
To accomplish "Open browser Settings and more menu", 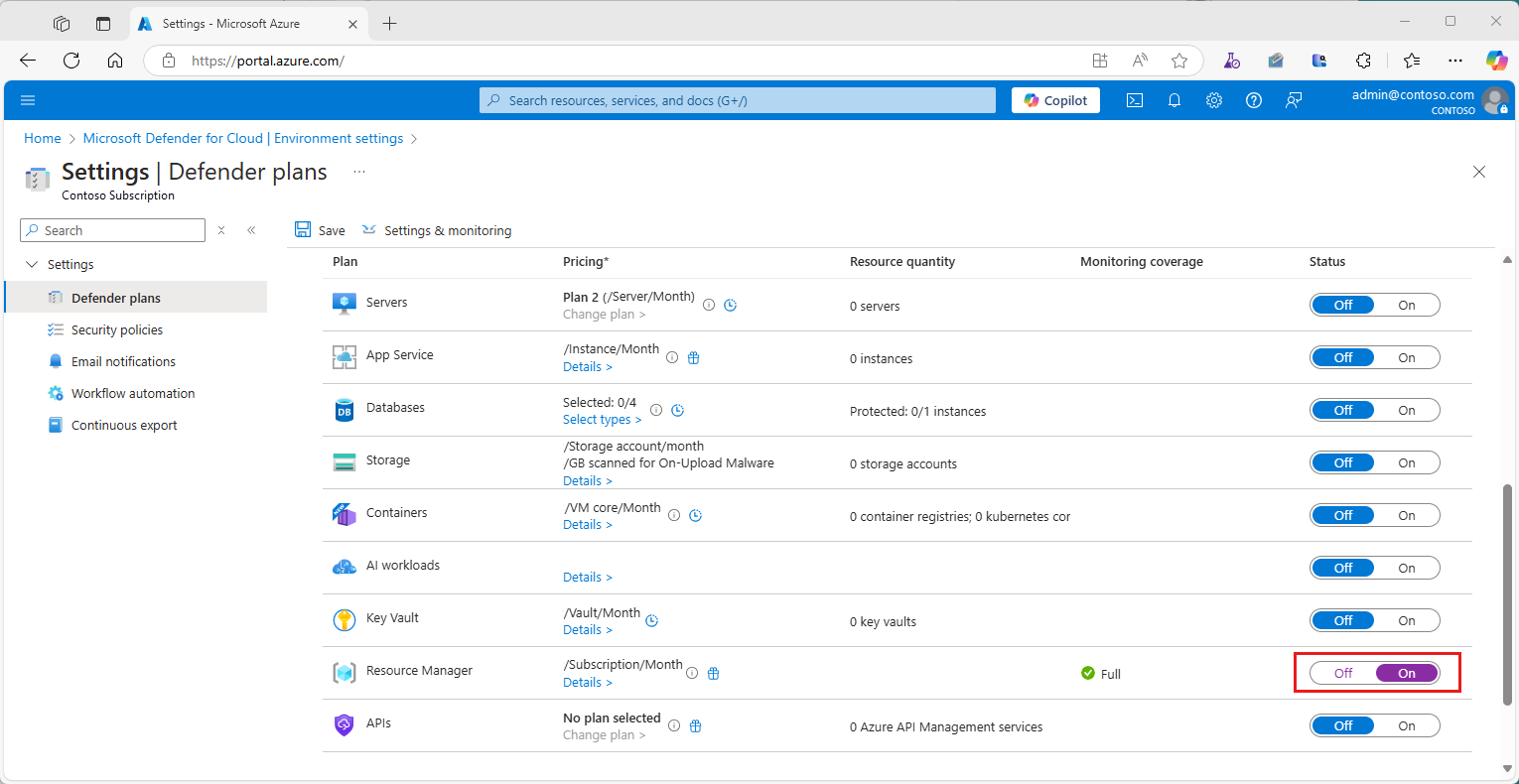I will [1455, 61].
